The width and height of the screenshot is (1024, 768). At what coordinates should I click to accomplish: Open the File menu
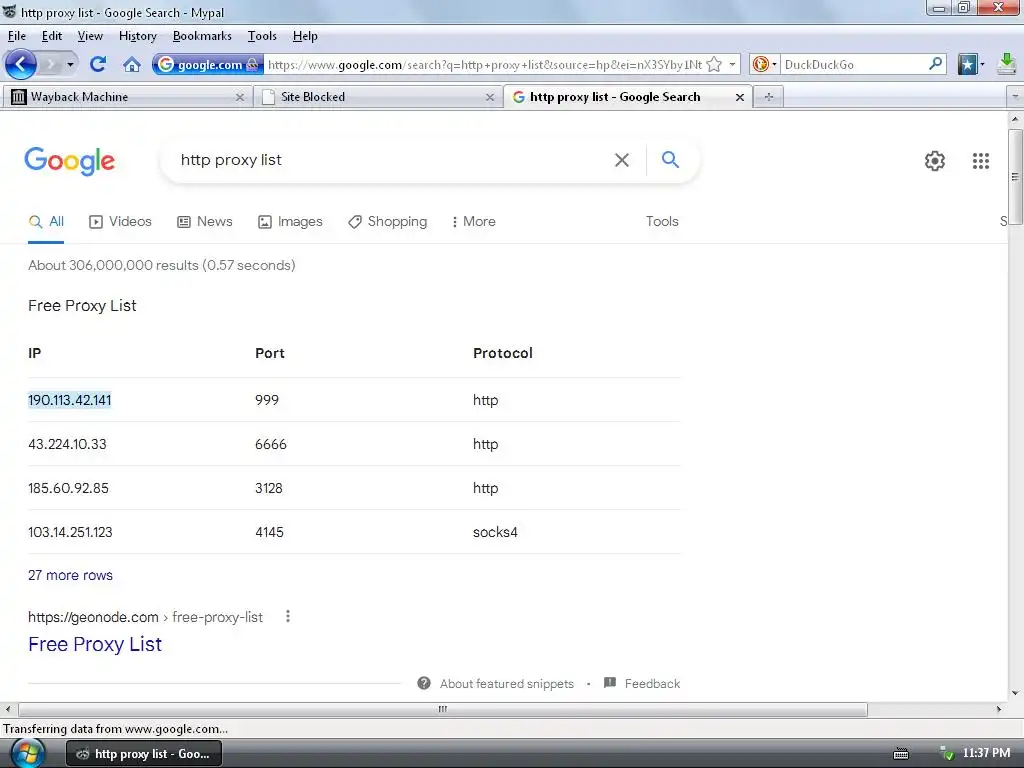[16, 36]
